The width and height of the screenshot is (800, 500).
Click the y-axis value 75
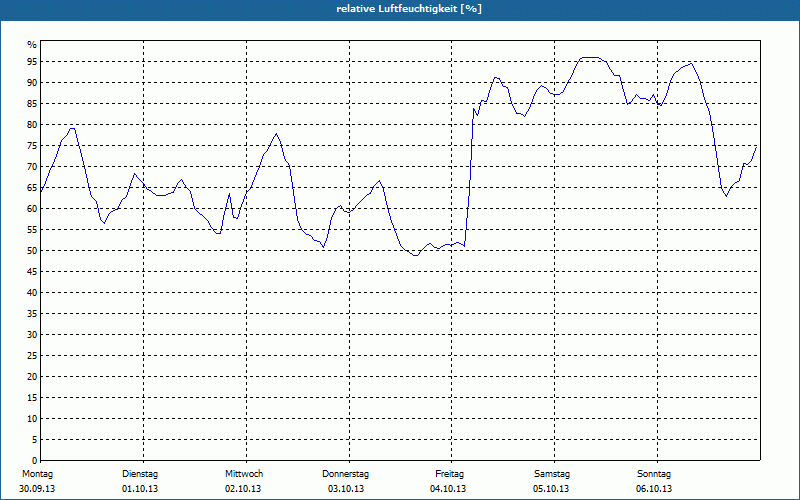coord(32,145)
